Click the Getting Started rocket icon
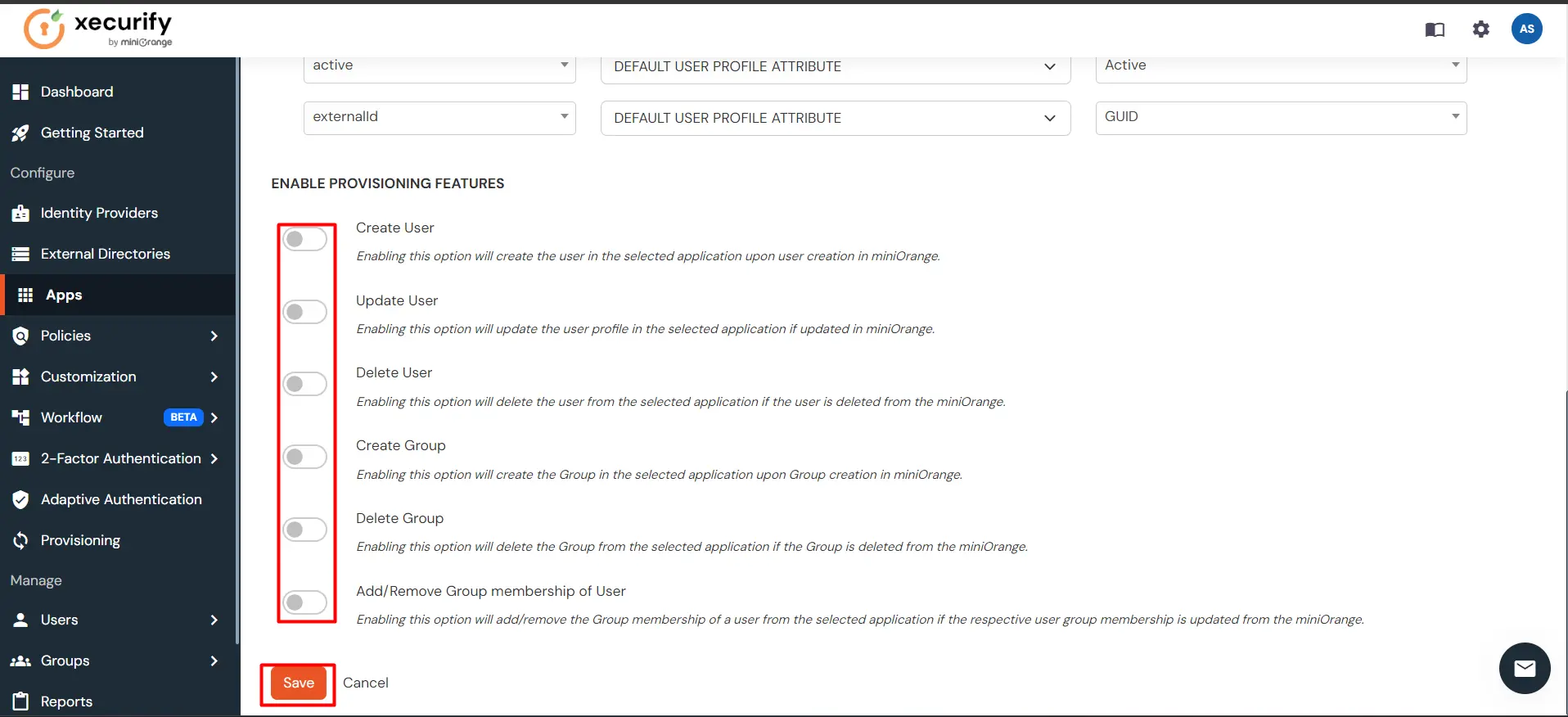 click(x=20, y=133)
